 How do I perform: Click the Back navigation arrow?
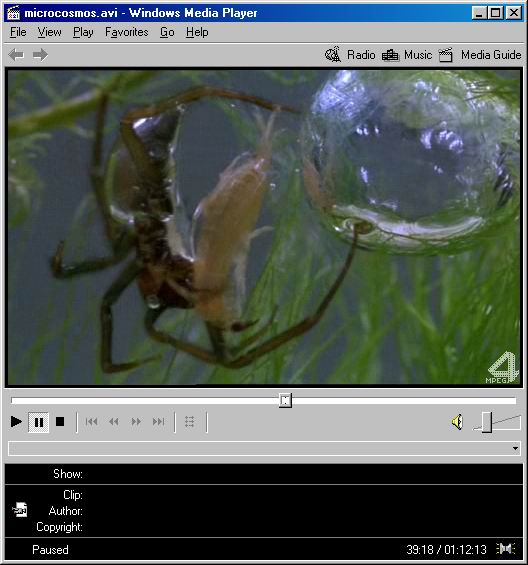pos(17,55)
